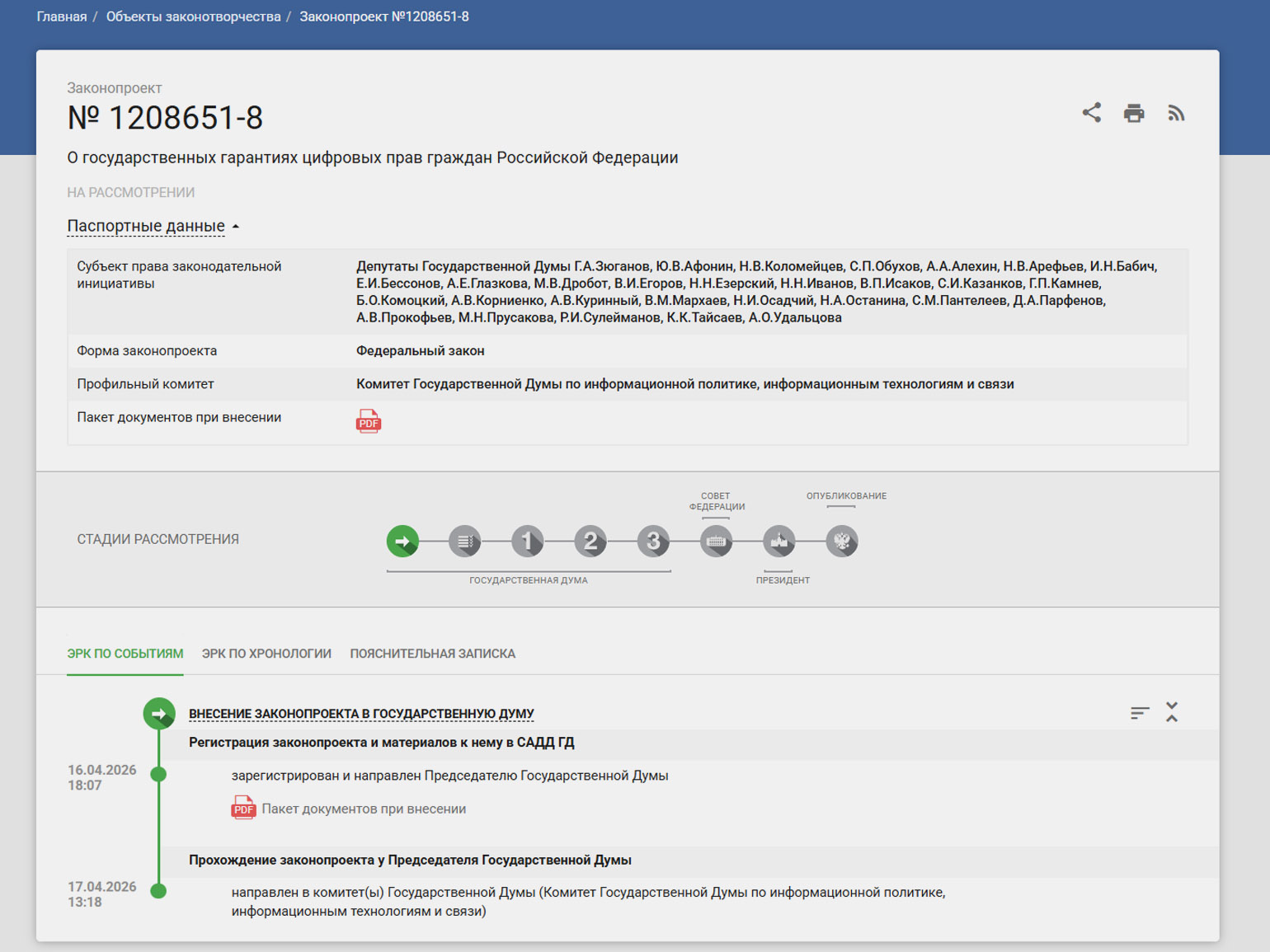1270x952 pixels.
Task: Toggle Внесение законопроекта в Государственную Думу heading
Action: (x=361, y=714)
